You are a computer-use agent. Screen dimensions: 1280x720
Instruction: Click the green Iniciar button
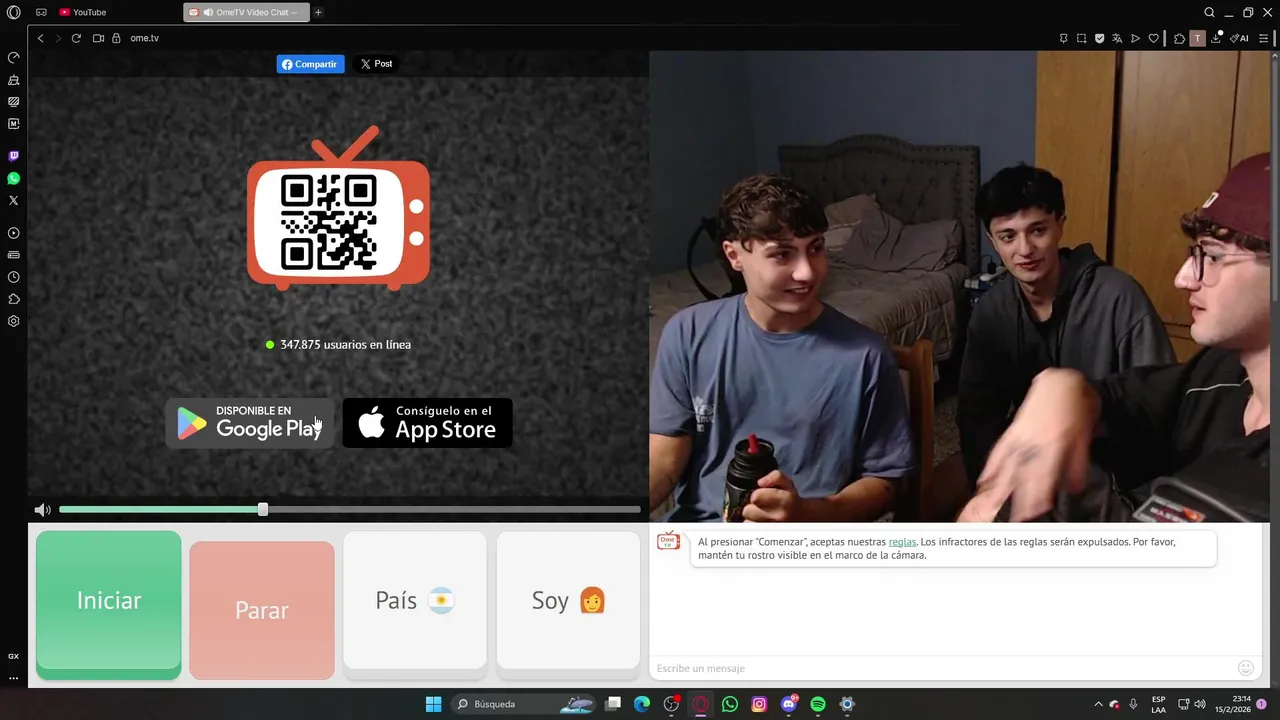coord(109,604)
